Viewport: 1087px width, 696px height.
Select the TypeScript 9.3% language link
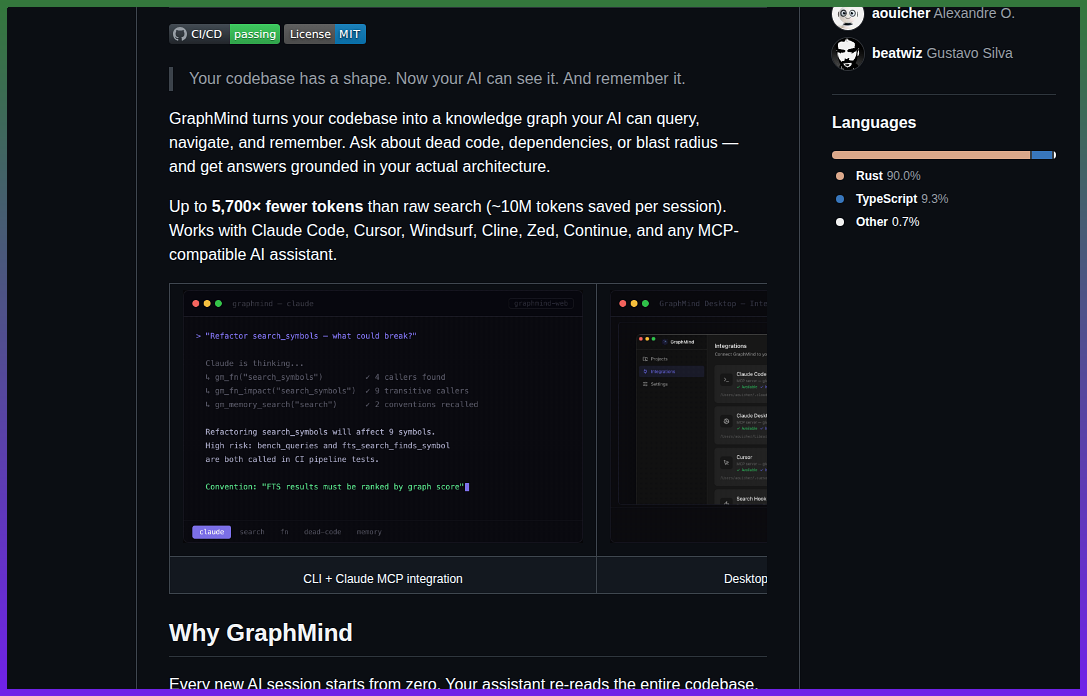901,199
